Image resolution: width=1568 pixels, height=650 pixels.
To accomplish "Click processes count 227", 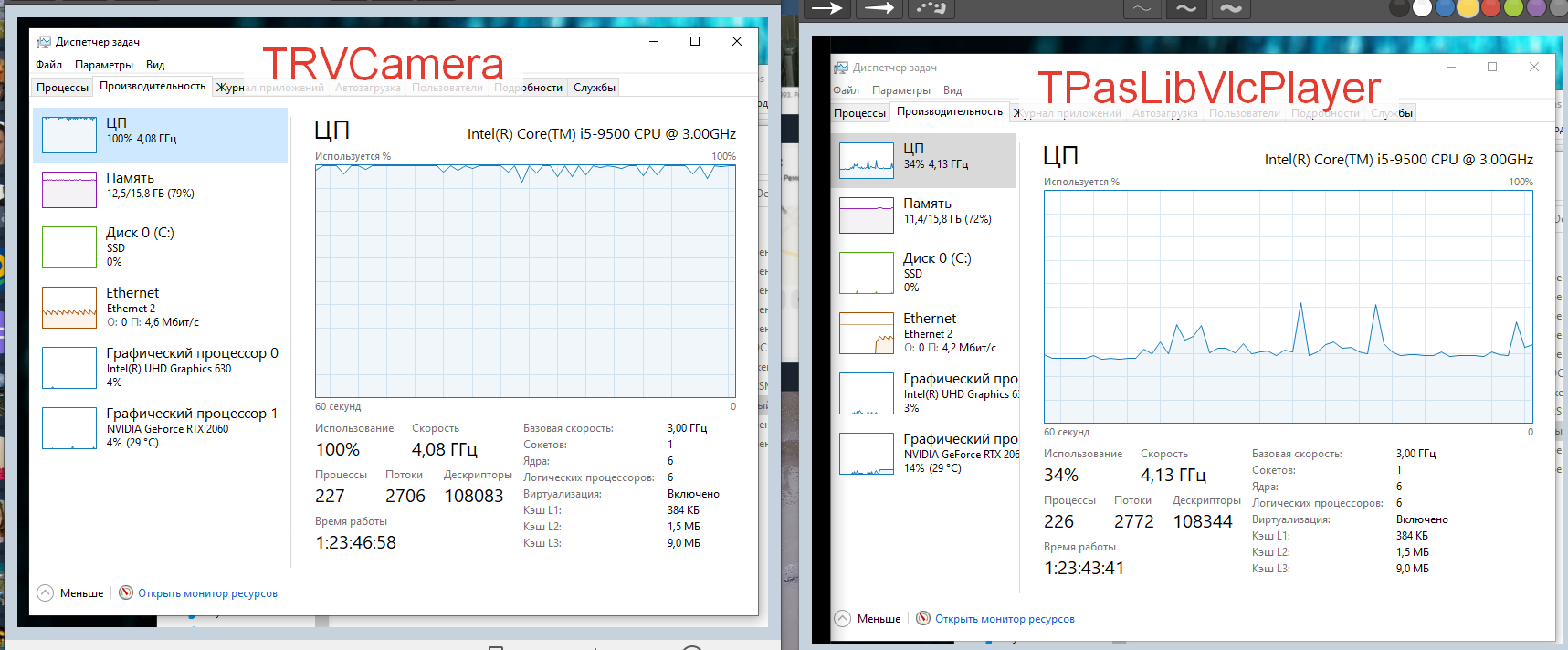I will (x=330, y=496).
